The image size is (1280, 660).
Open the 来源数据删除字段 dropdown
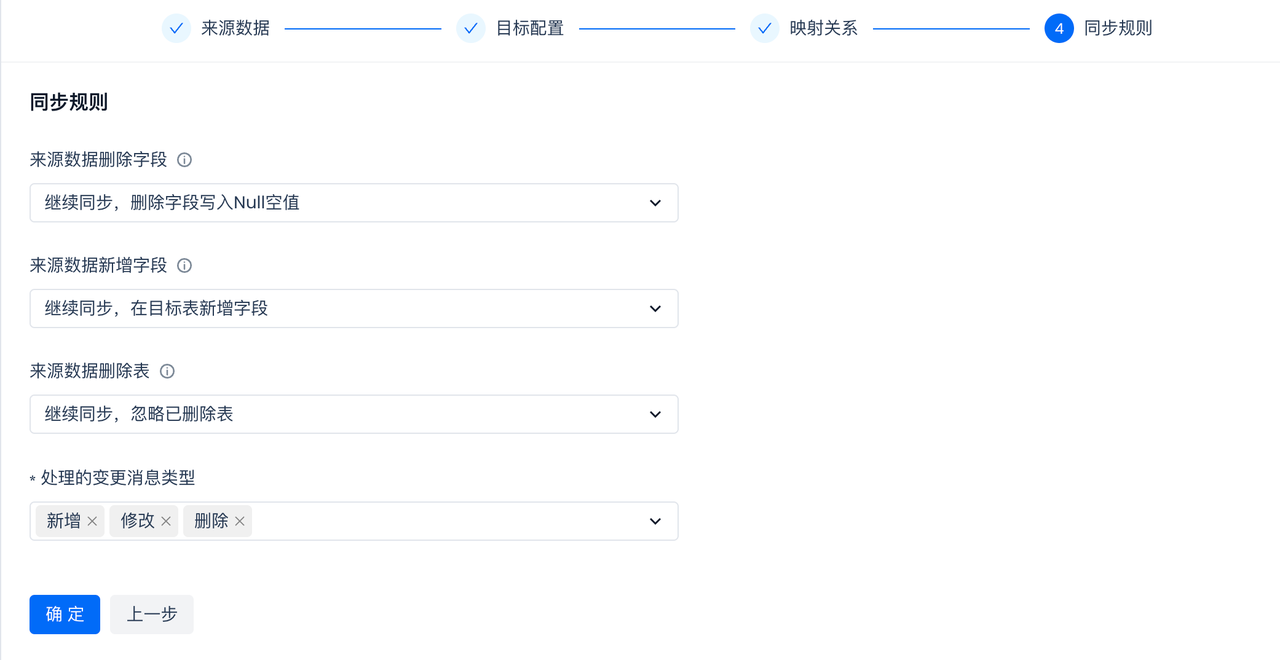pos(354,203)
